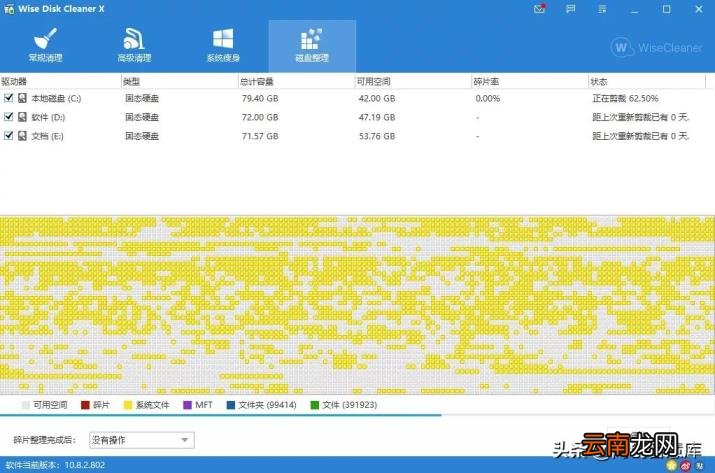715x473 pixels.
Task: Click the 0.00% fragmentation rate value
Action: click(487, 98)
